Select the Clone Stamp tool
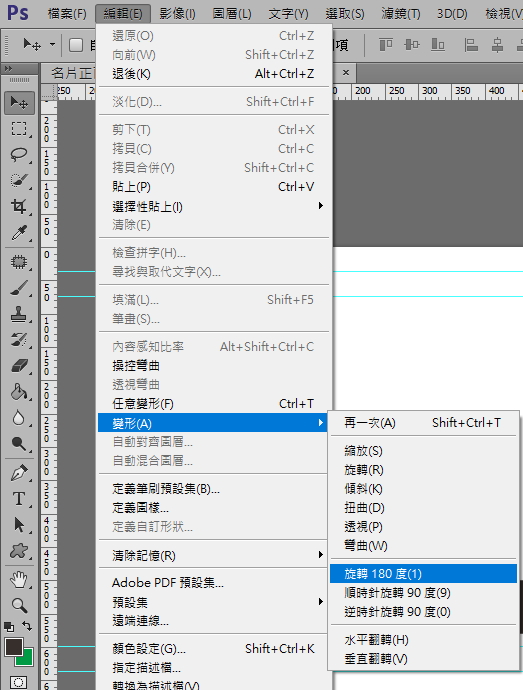Image resolution: width=523 pixels, height=690 pixels. point(19,314)
